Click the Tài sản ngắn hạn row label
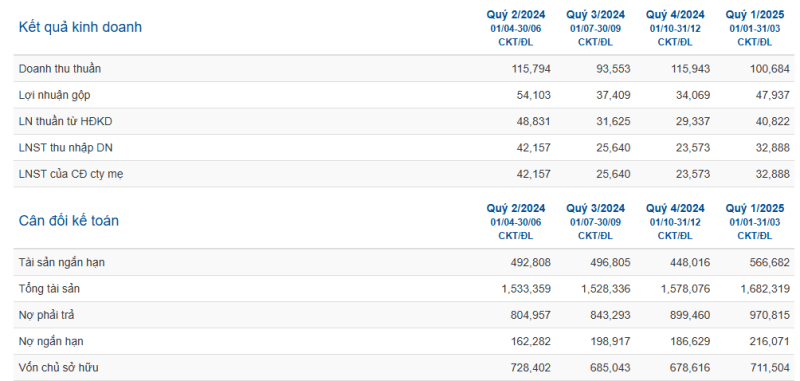Viewport: 800px width, 381px height. 62,263
